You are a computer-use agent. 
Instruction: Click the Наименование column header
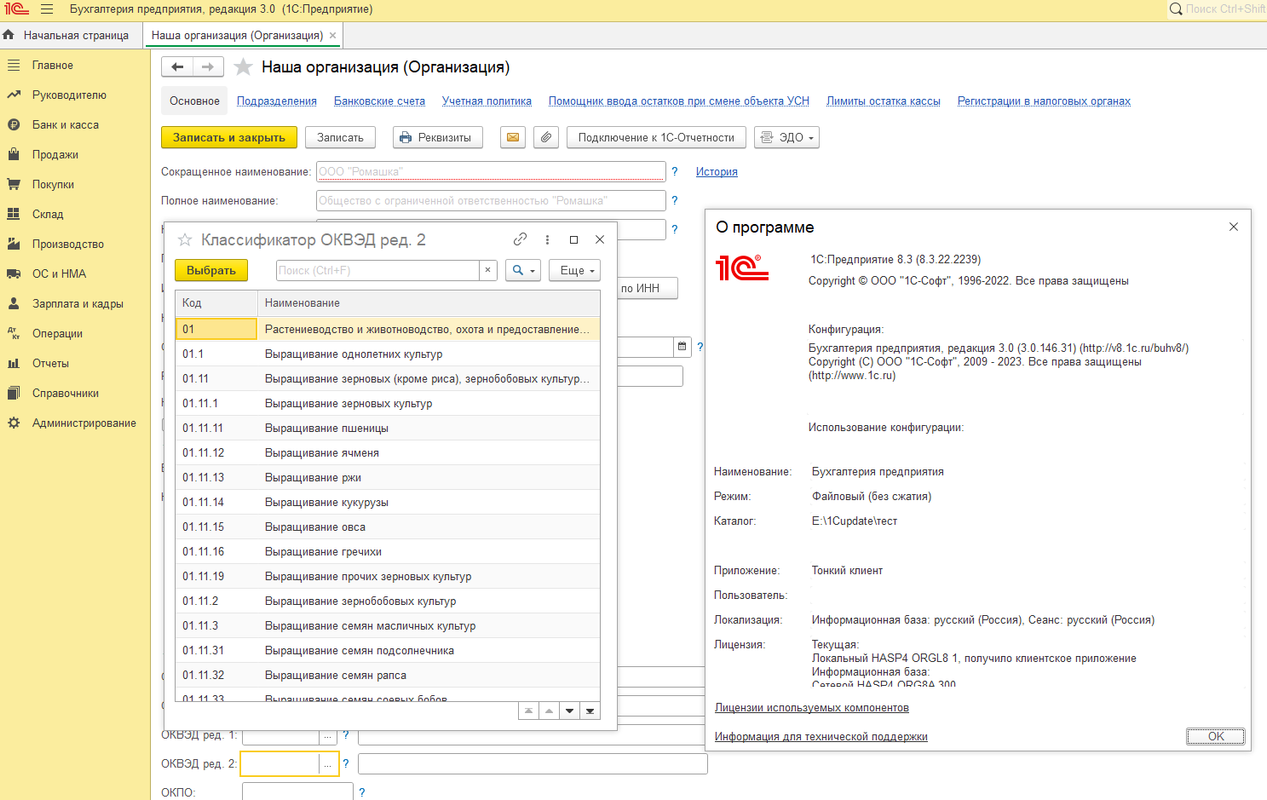429,303
